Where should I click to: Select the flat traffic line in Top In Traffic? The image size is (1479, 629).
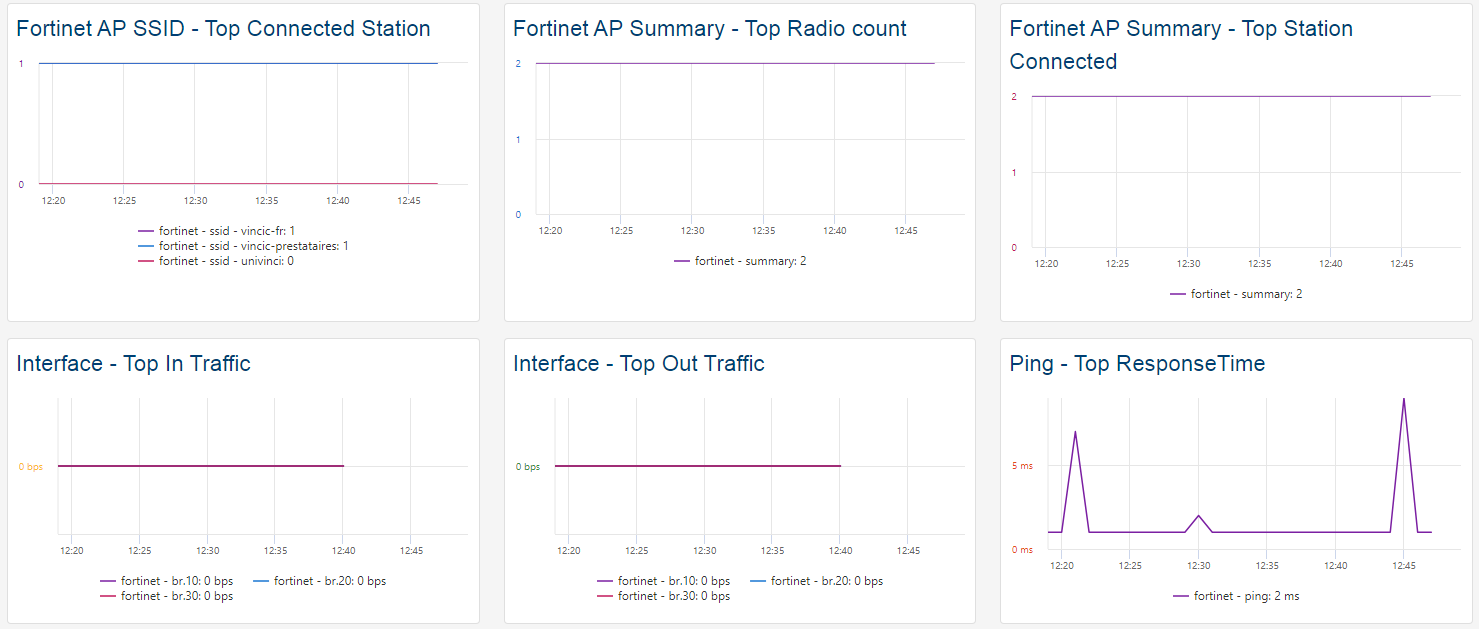tap(200, 465)
